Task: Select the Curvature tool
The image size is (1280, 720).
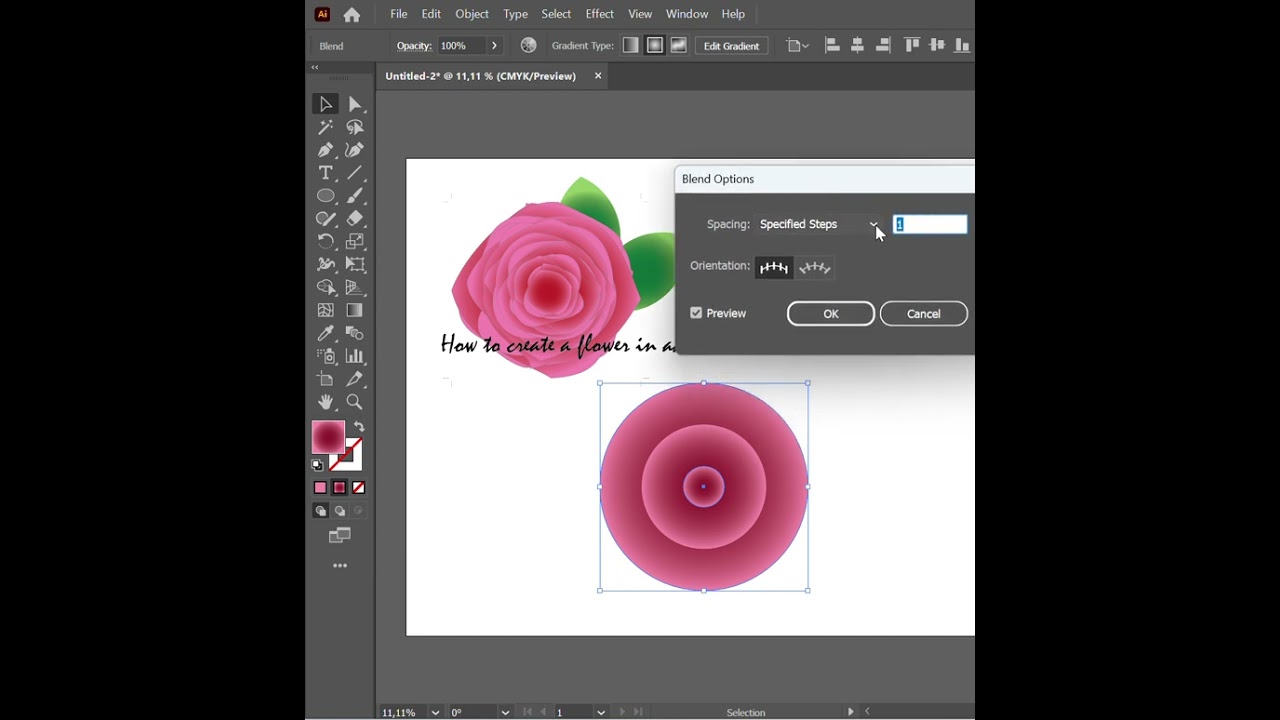Action: (355, 150)
